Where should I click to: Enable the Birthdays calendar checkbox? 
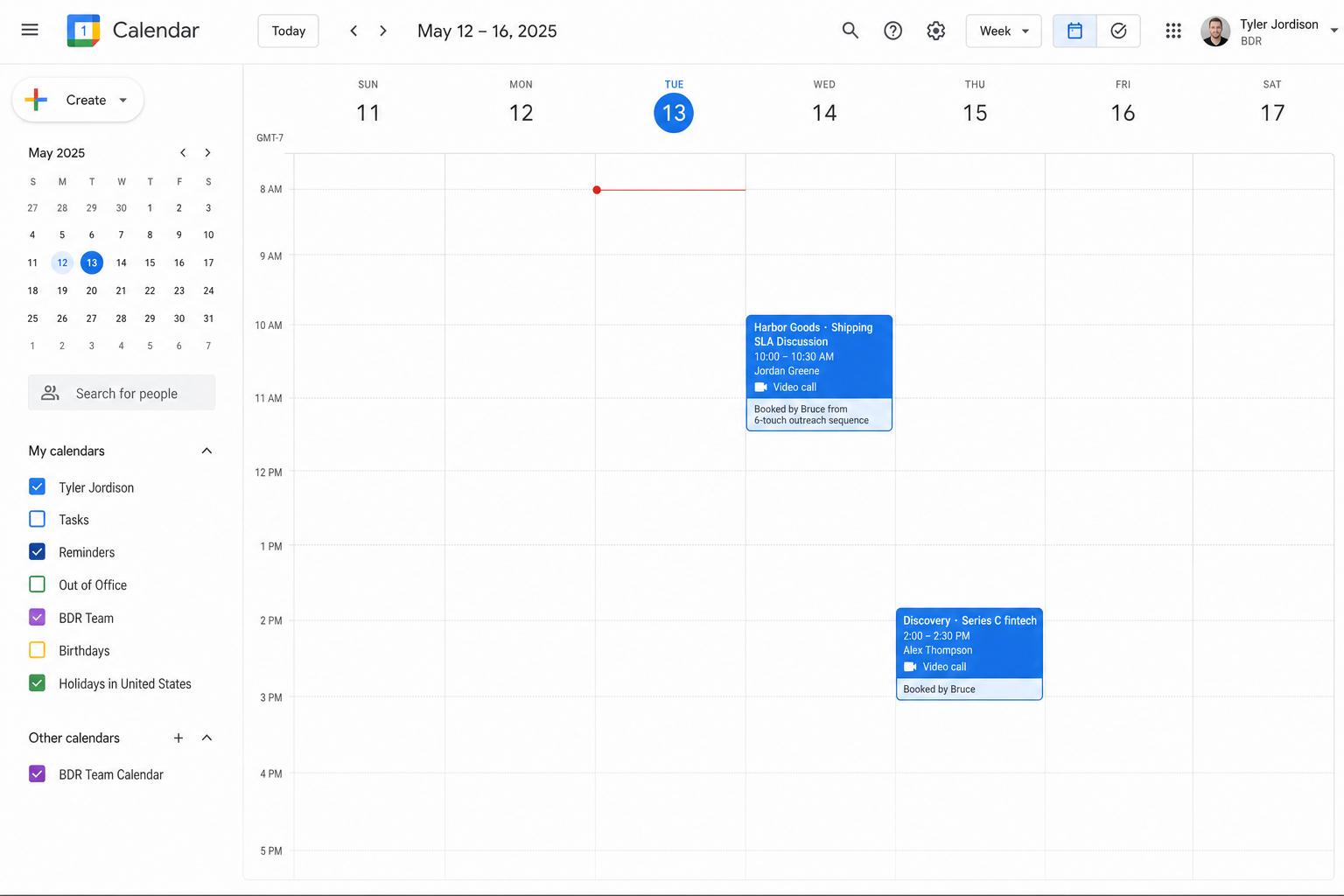click(37, 650)
